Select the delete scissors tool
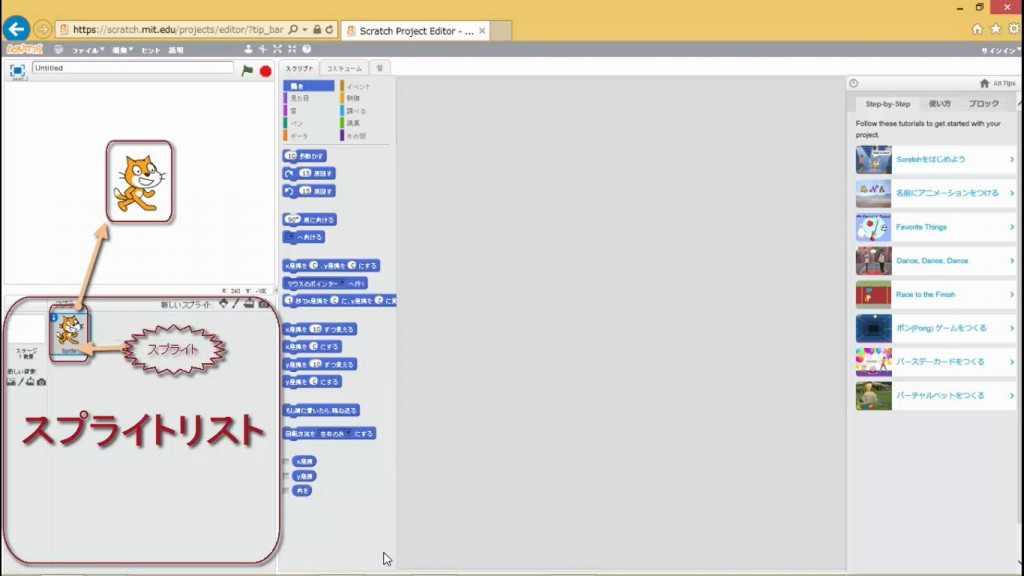1024x576 pixels. click(x=263, y=49)
